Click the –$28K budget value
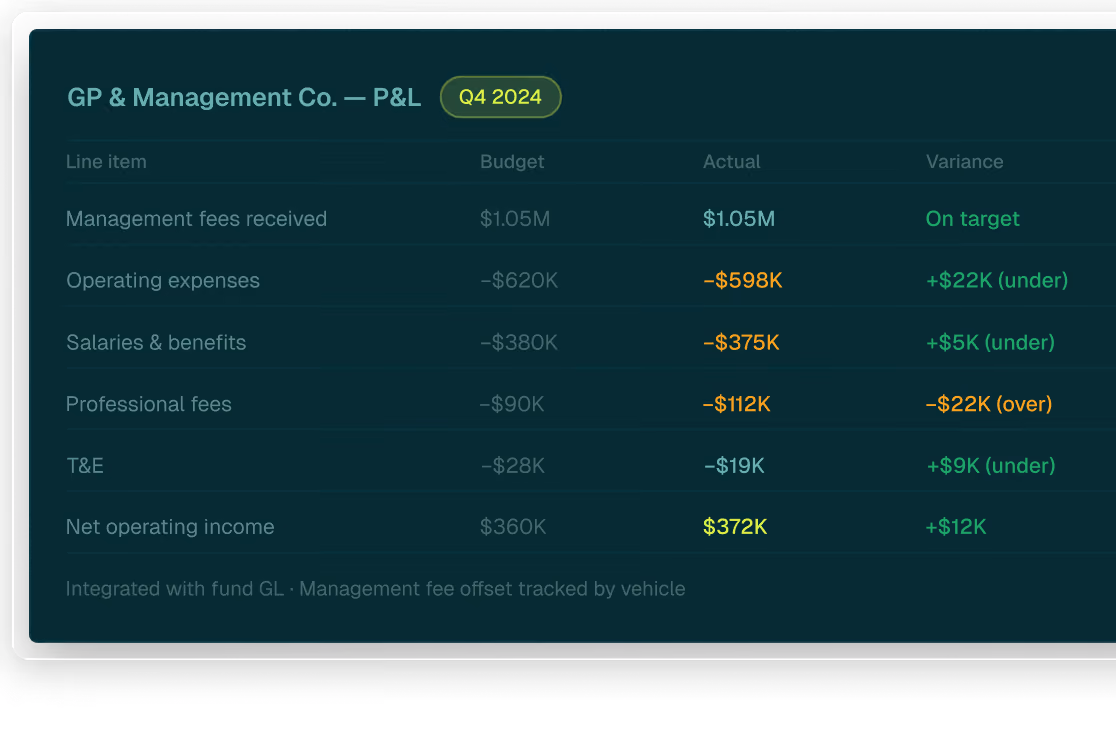 pos(512,465)
